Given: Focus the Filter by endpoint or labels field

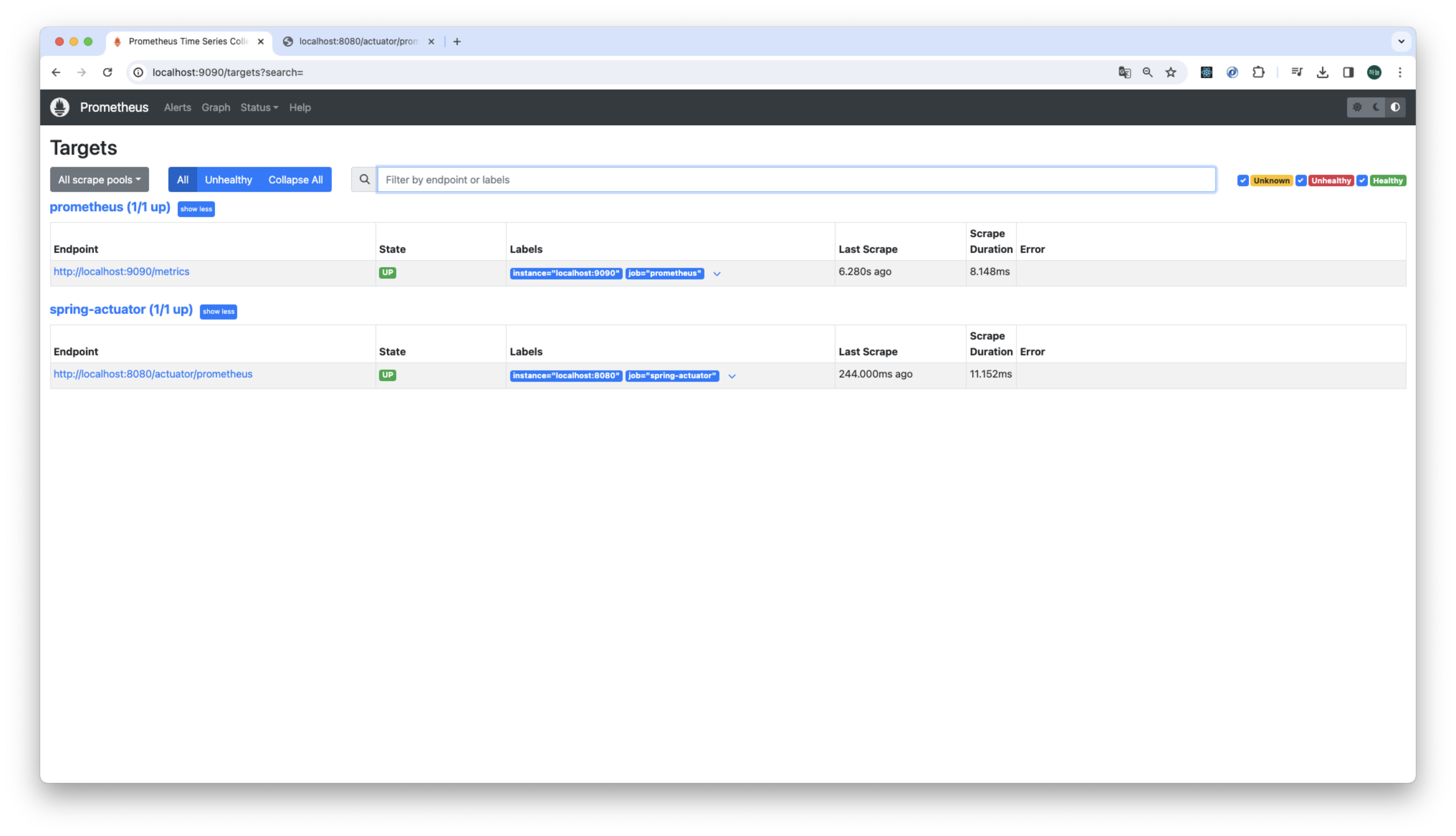Looking at the screenshot, I should (796, 180).
